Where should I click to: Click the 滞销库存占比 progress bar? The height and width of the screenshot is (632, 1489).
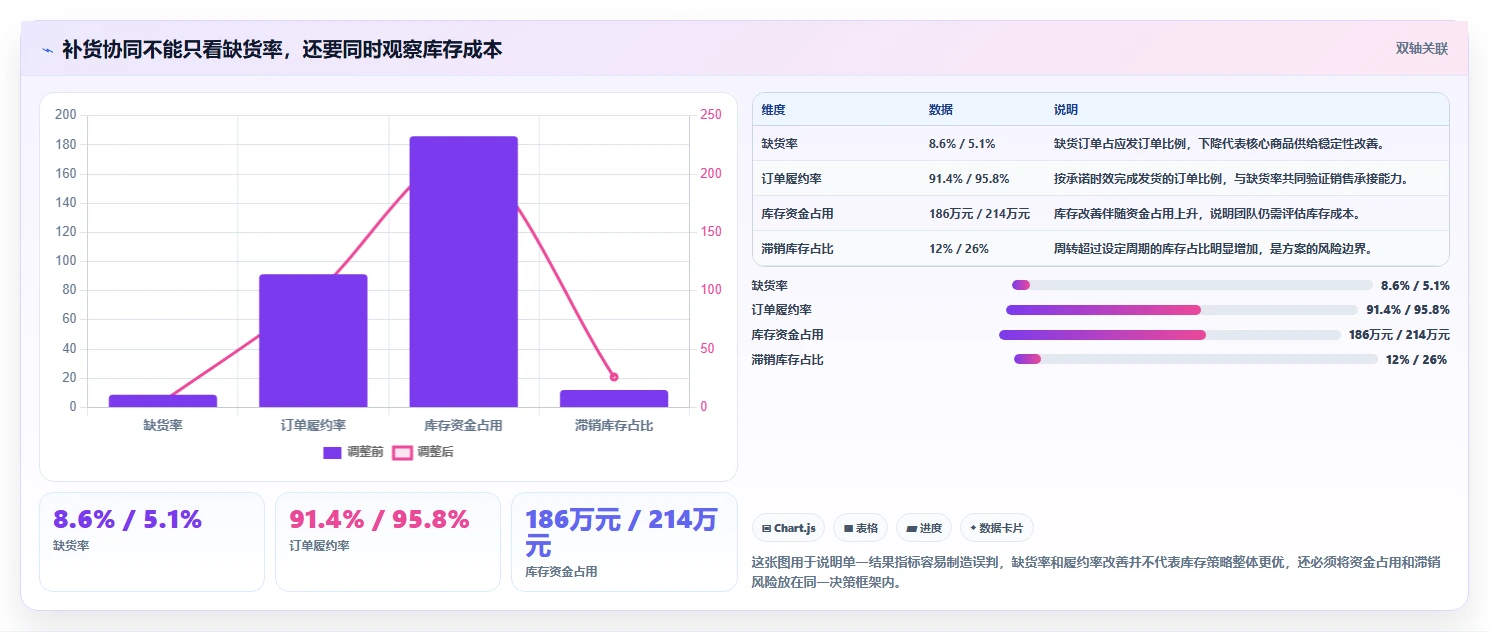click(x=1196, y=359)
